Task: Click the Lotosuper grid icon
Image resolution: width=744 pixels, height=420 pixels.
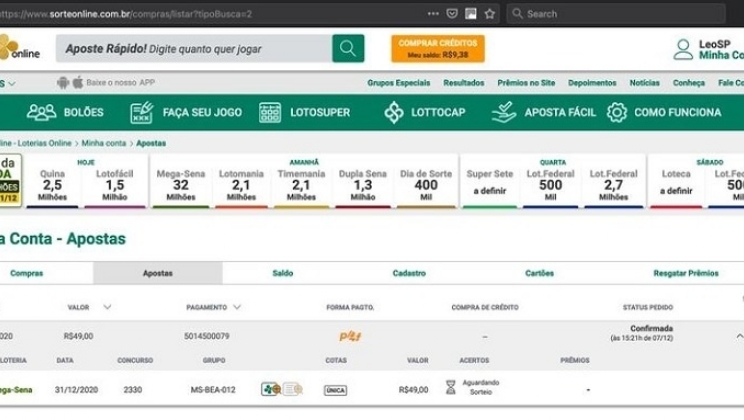Action: click(x=270, y=112)
